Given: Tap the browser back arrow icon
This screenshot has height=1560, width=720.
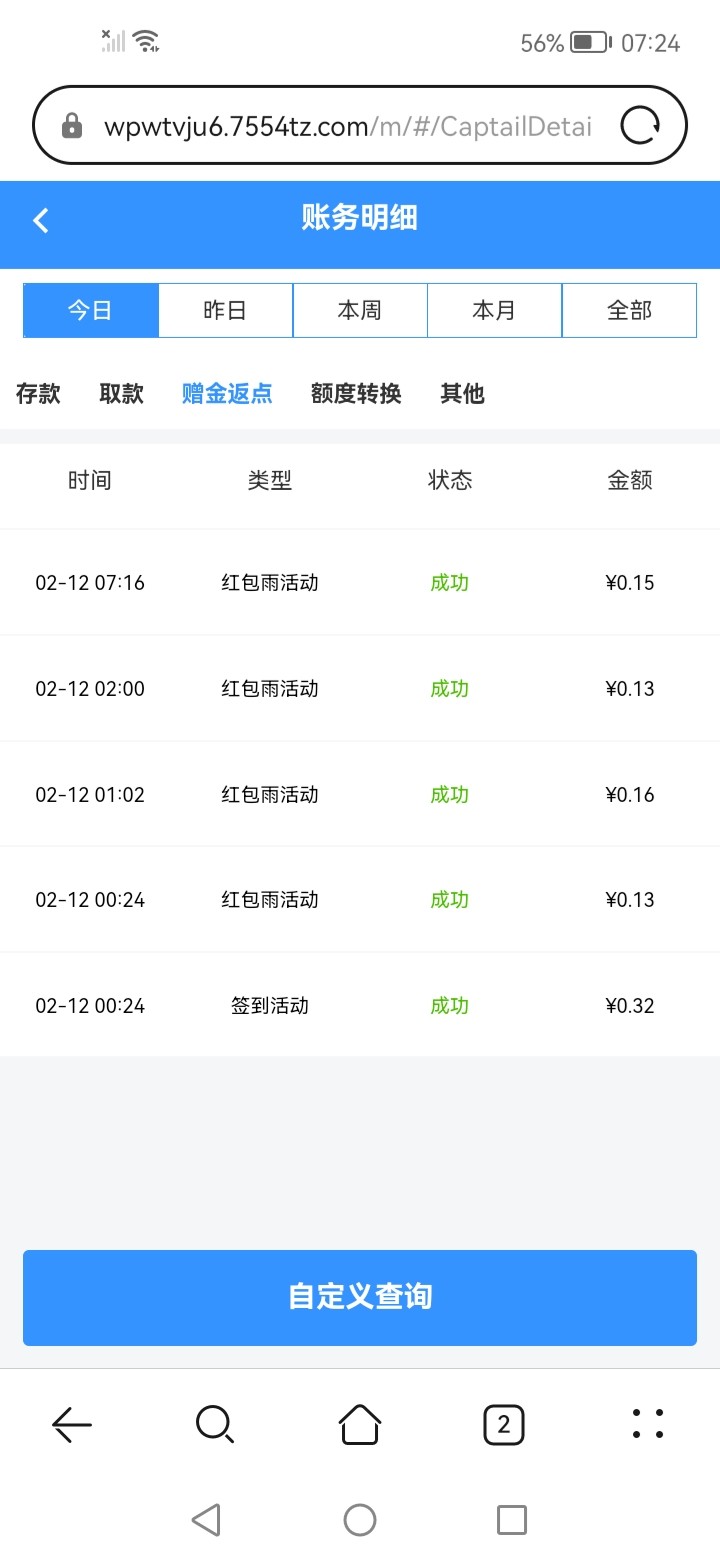Looking at the screenshot, I should (x=72, y=1424).
